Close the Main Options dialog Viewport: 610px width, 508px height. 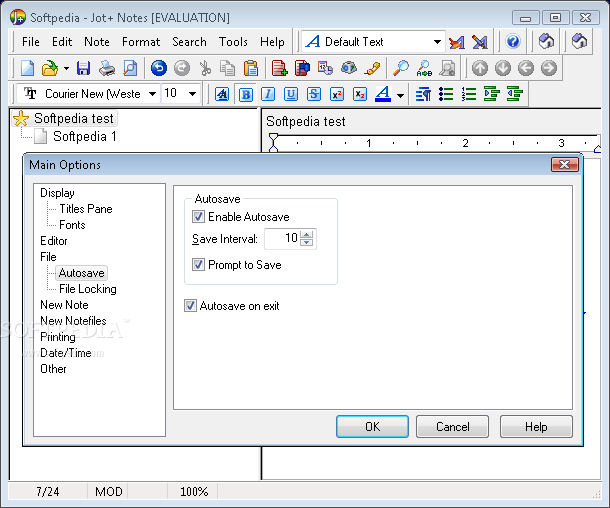[565, 165]
